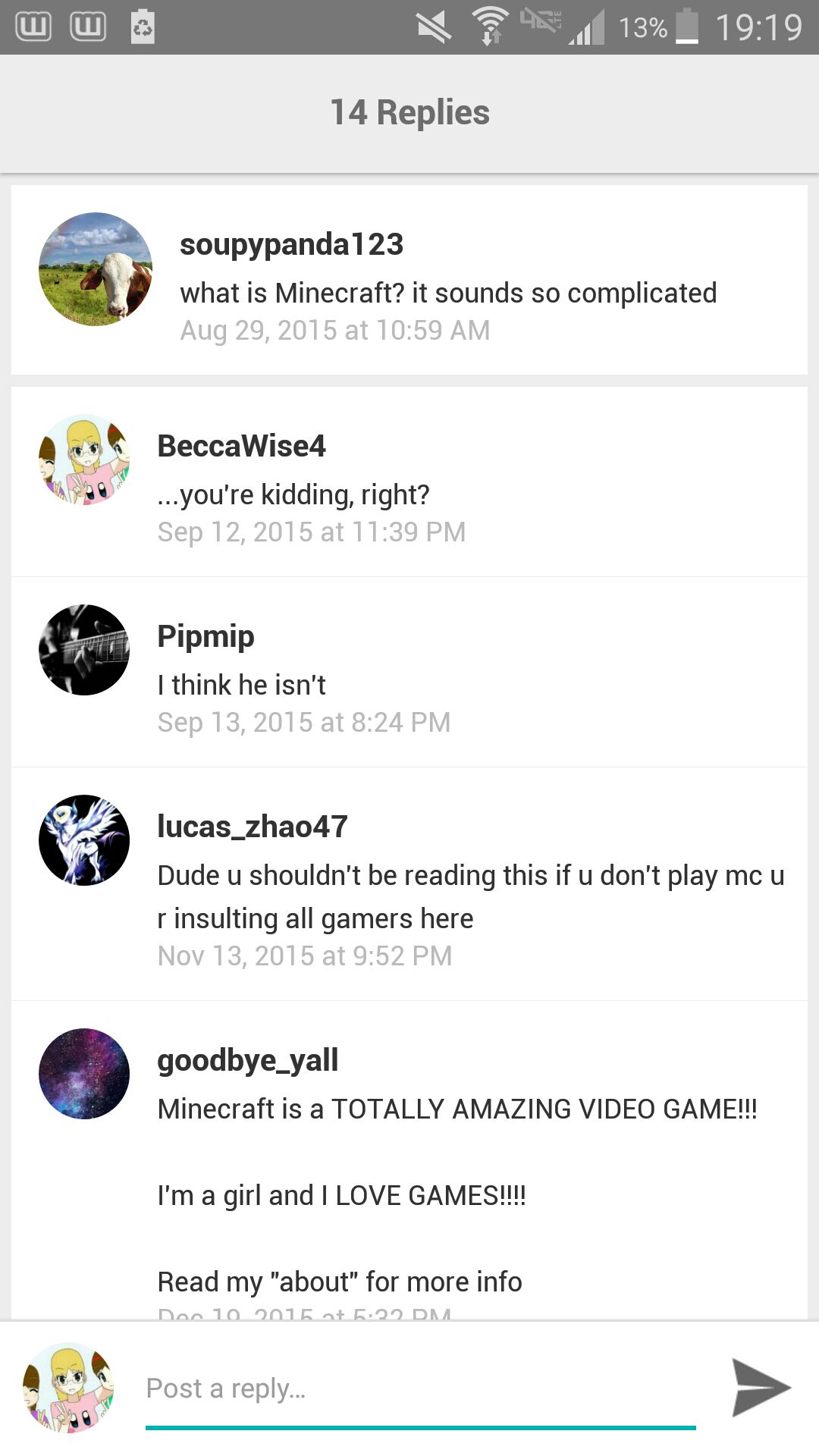View goodbye_yall's galaxy avatar

[x=84, y=1074]
